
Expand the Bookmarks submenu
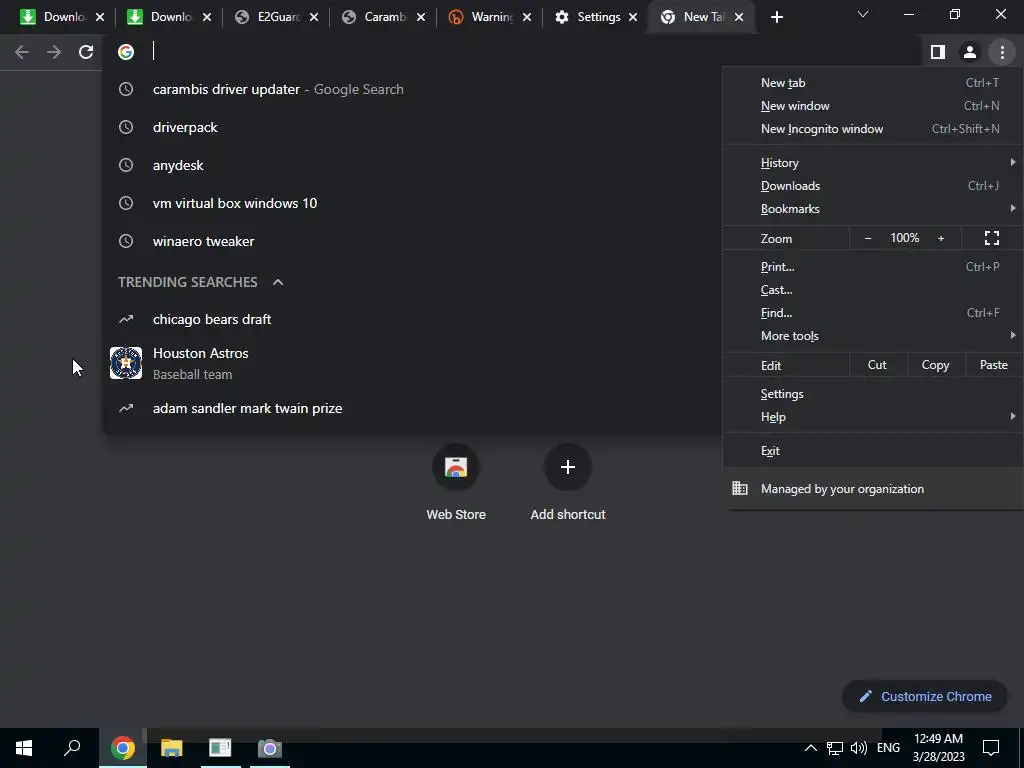873,209
